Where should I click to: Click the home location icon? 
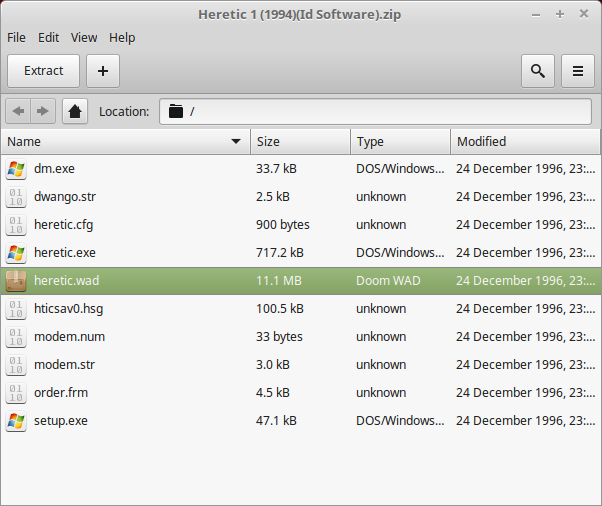pos(75,111)
